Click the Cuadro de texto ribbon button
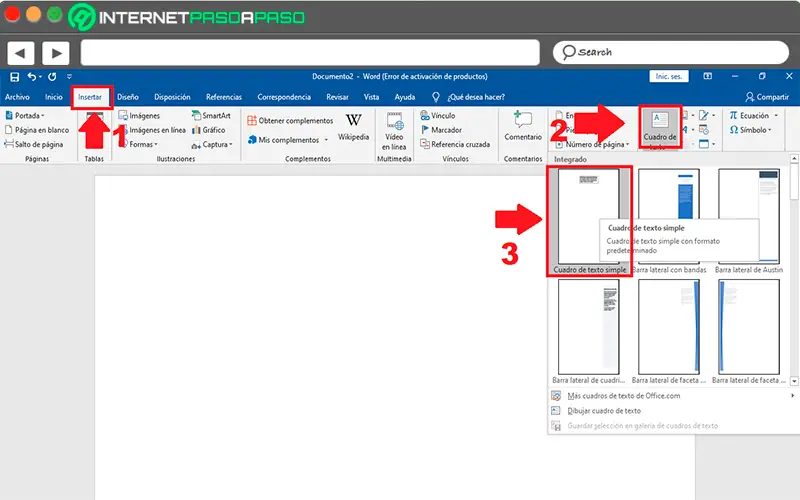 pyautogui.click(x=660, y=128)
